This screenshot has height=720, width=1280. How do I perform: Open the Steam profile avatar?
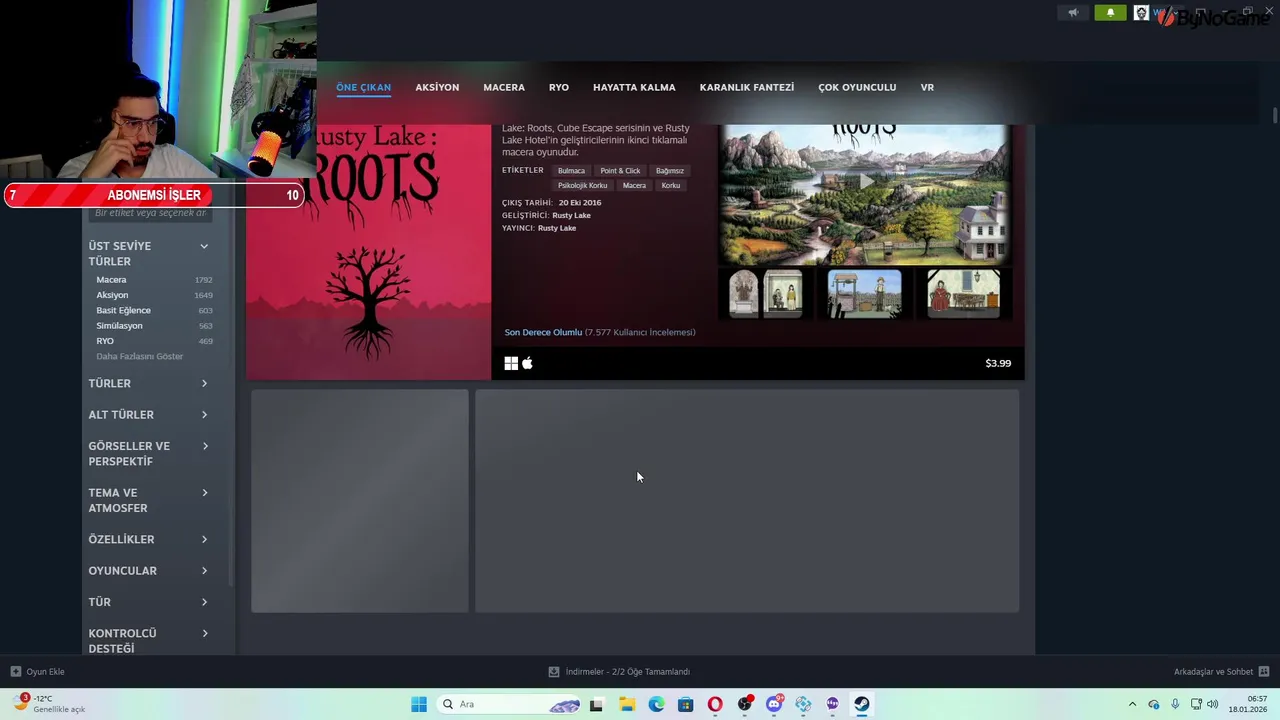click(x=1141, y=13)
